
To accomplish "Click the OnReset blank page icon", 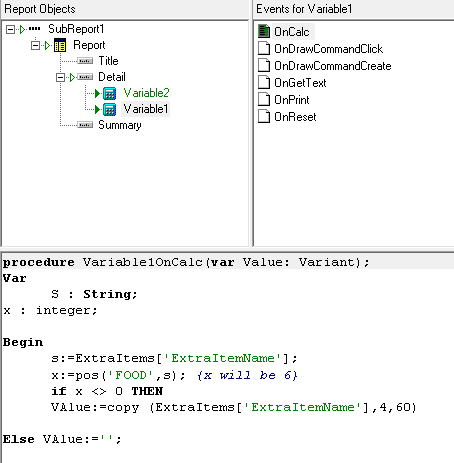I will pos(264,116).
